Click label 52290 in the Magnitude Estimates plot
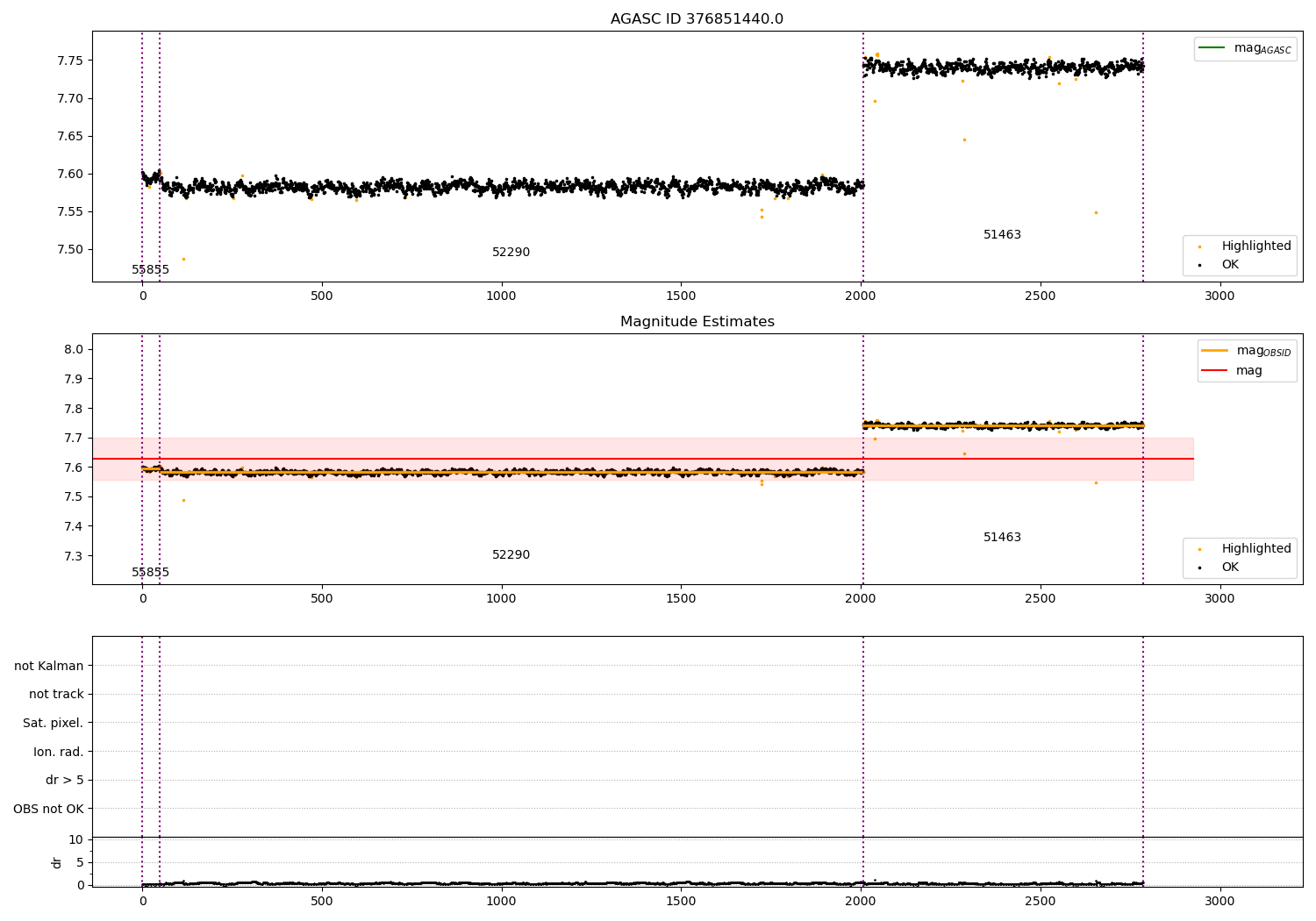This screenshot has width=1316, height=921. click(511, 555)
